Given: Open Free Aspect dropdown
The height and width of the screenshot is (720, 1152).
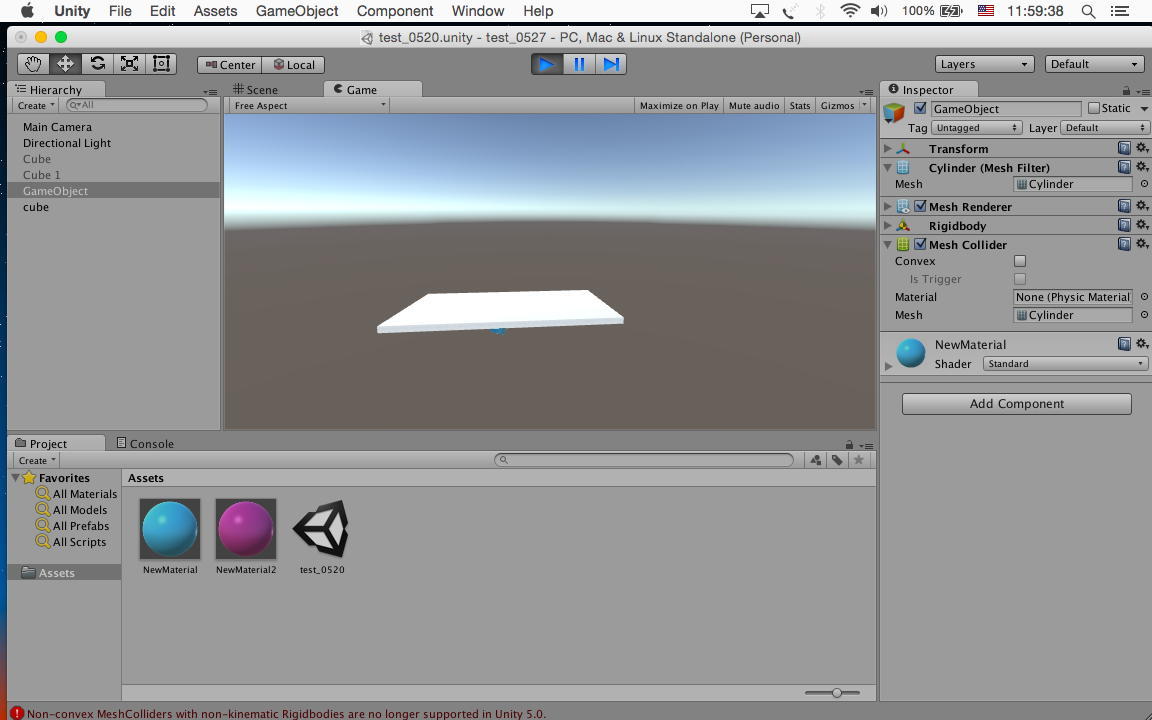Looking at the screenshot, I should (x=309, y=106).
